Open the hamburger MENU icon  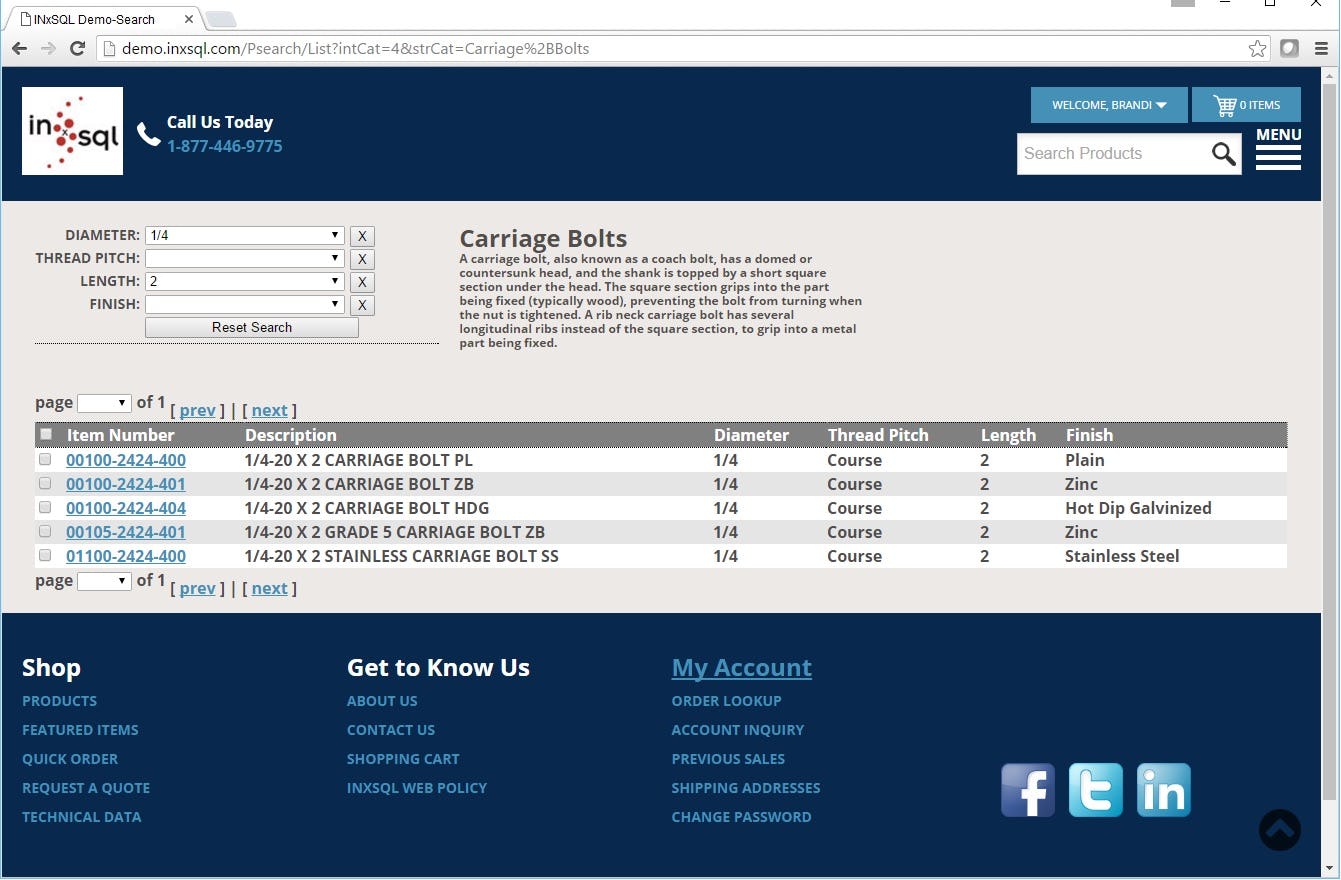tap(1278, 150)
